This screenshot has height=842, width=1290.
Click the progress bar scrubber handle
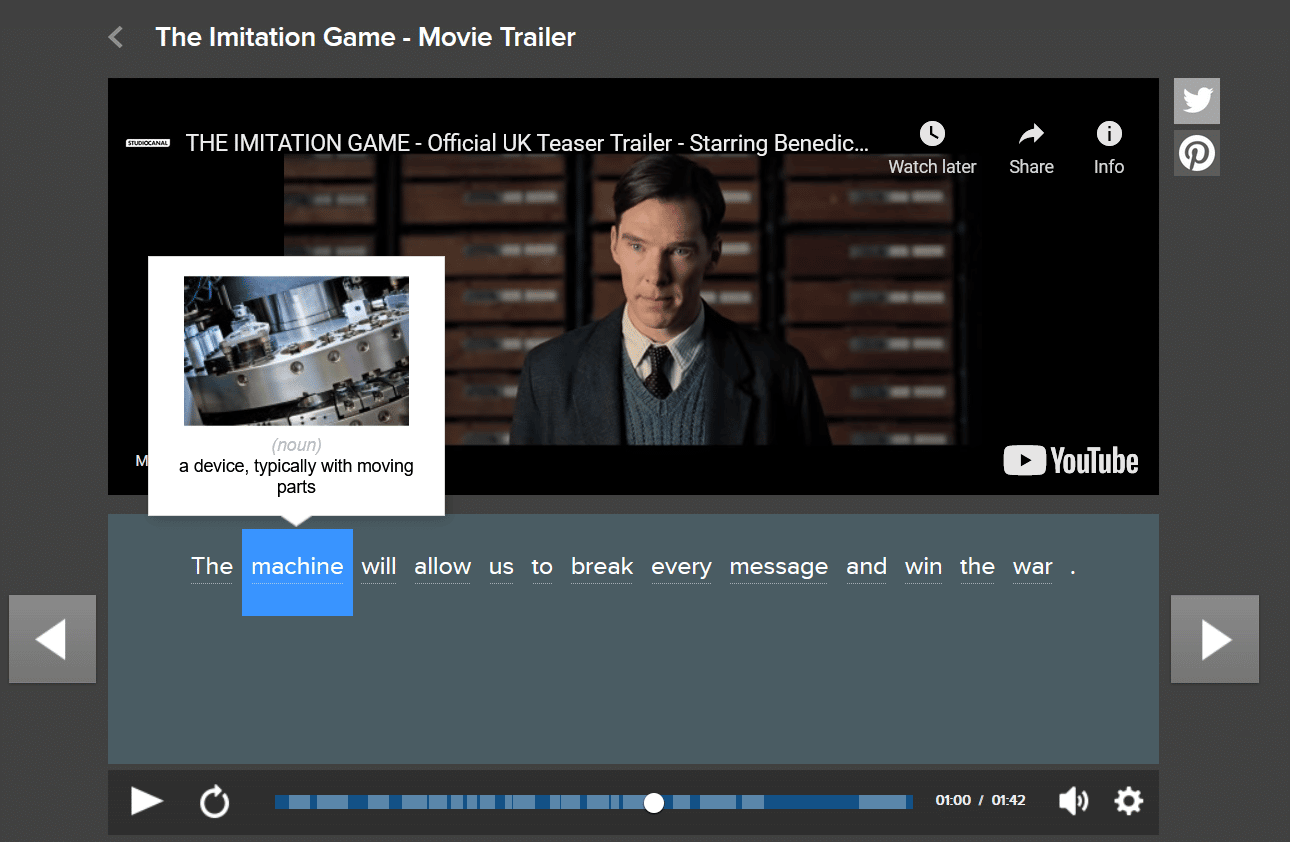click(x=654, y=802)
